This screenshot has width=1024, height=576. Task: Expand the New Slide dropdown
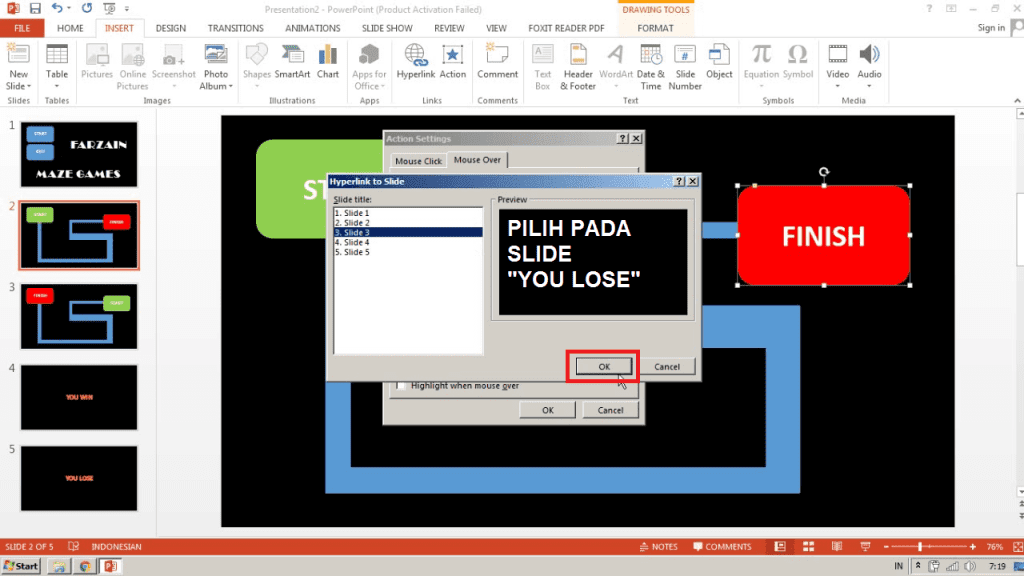pyautogui.click(x=18, y=87)
